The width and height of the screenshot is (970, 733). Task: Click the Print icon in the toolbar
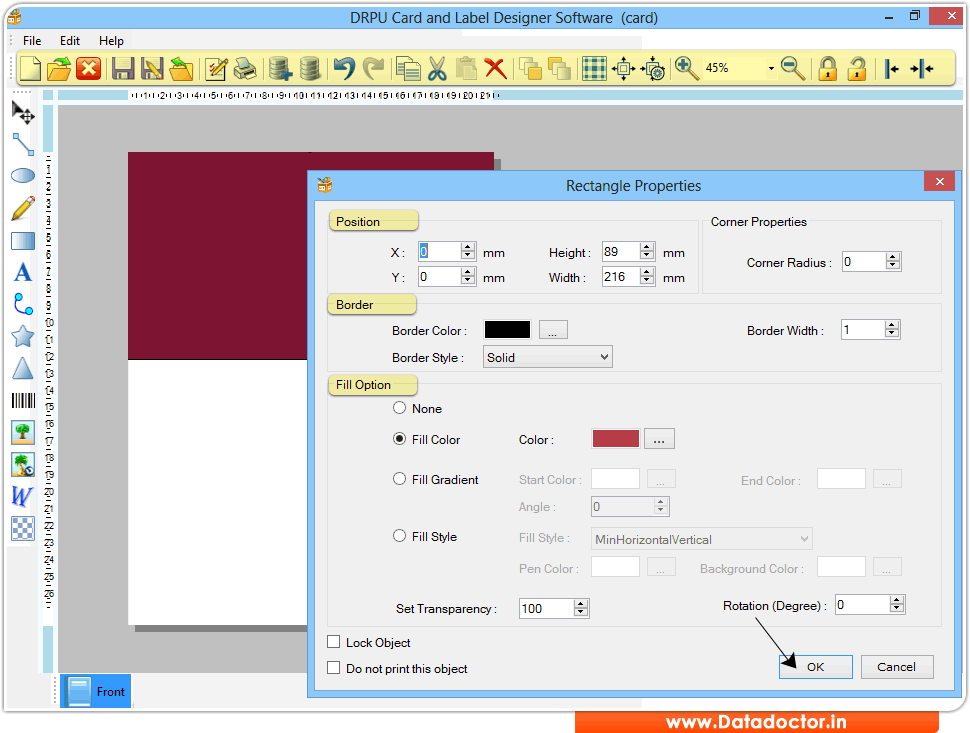click(245, 68)
